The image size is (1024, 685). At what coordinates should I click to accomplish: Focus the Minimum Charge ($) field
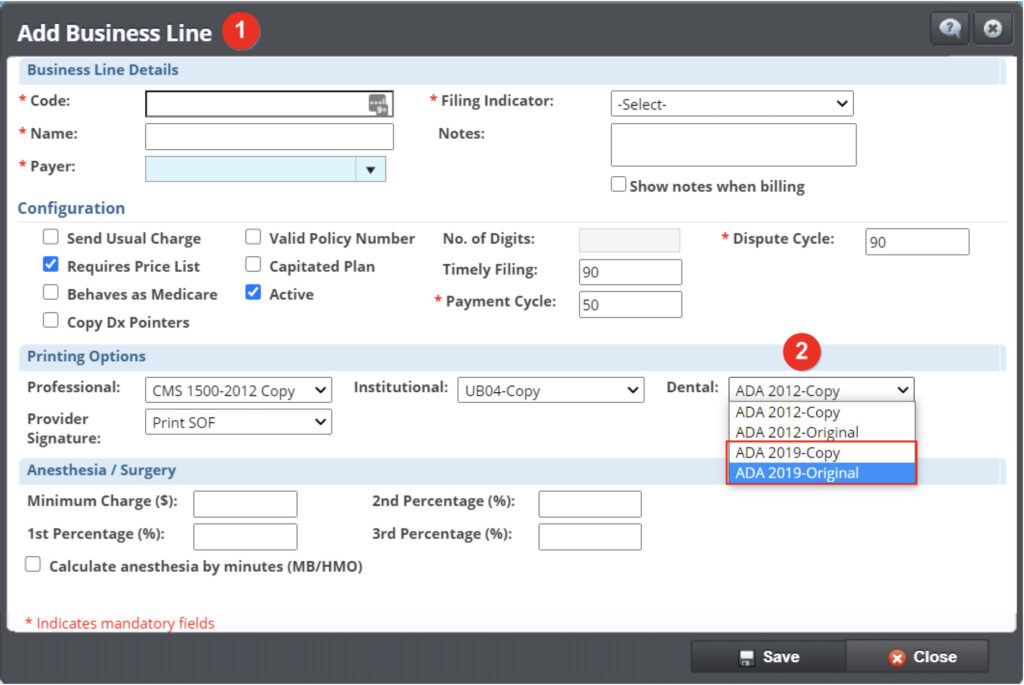245,504
